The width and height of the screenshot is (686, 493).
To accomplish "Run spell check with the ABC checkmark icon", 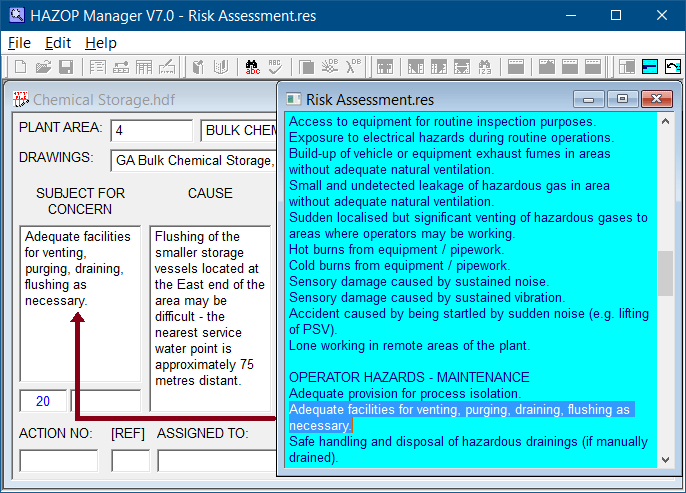I will 275,67.
